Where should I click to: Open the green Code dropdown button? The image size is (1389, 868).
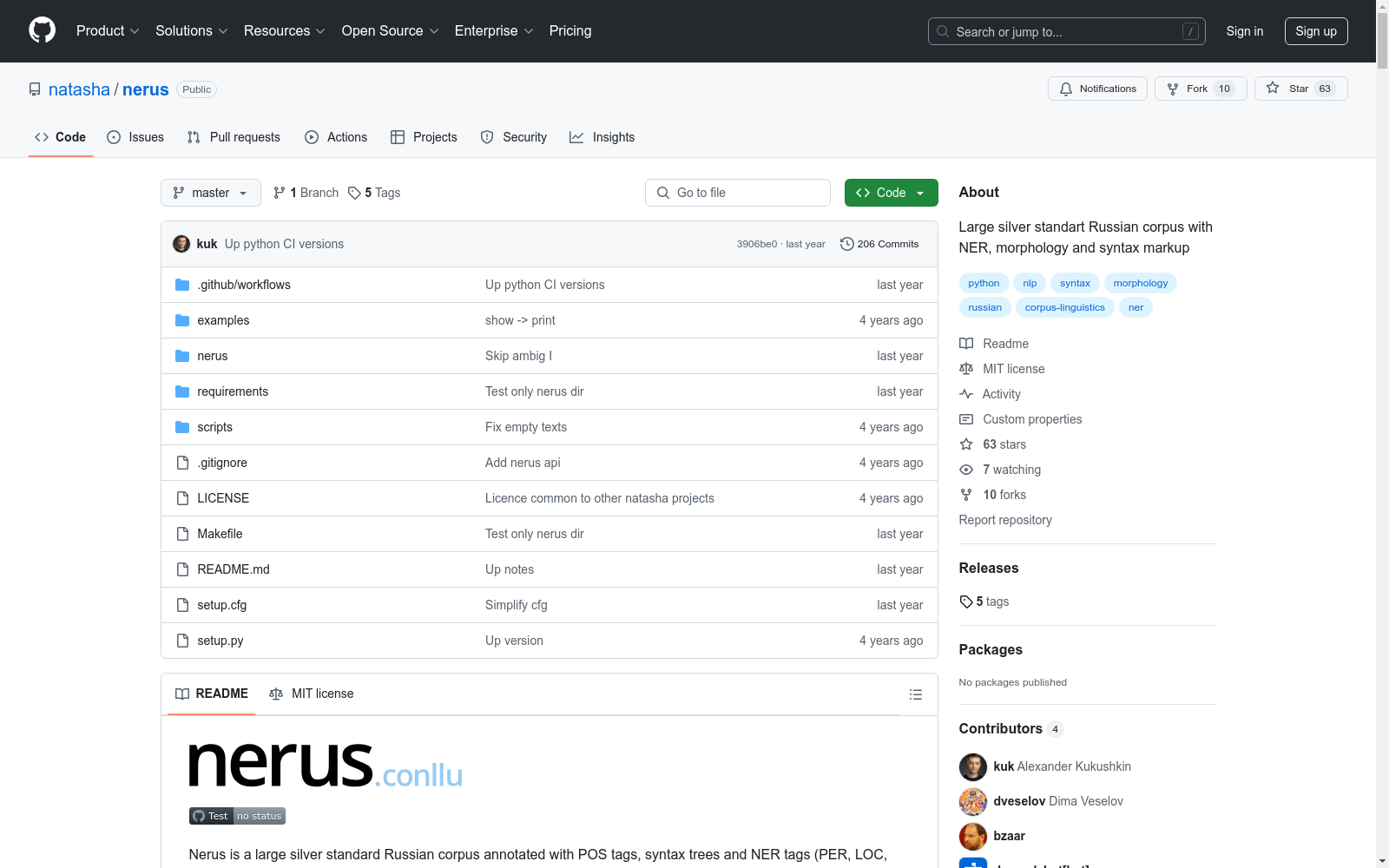click(891, 193)
